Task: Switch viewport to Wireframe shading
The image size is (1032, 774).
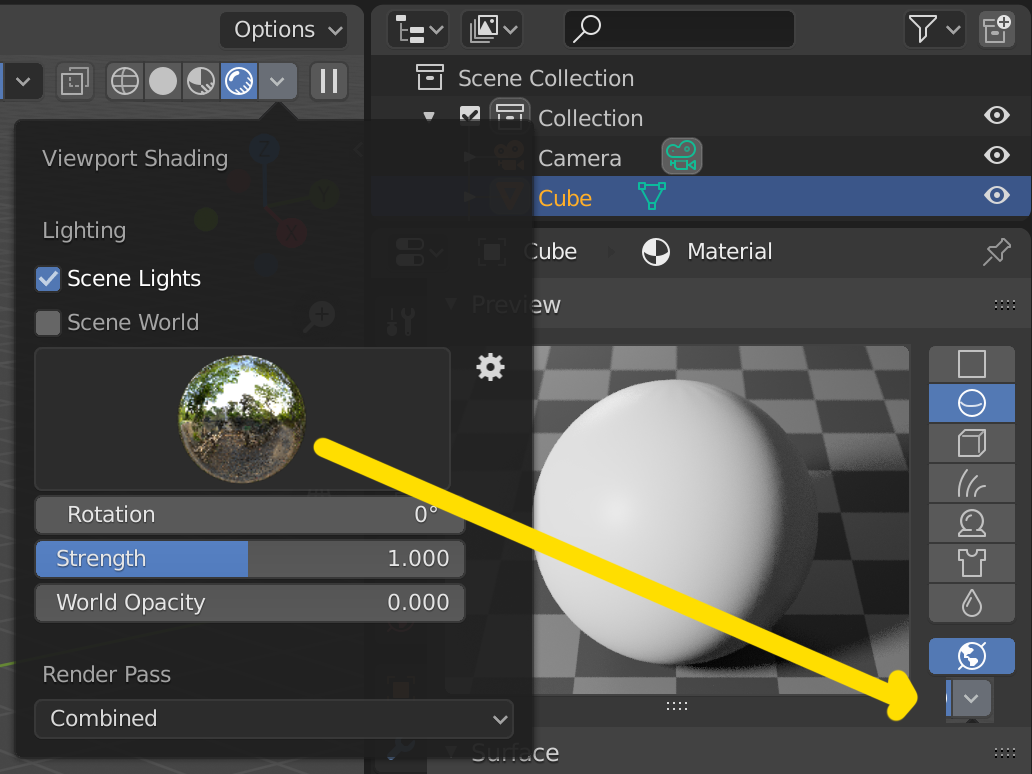Action: [125, 82]
